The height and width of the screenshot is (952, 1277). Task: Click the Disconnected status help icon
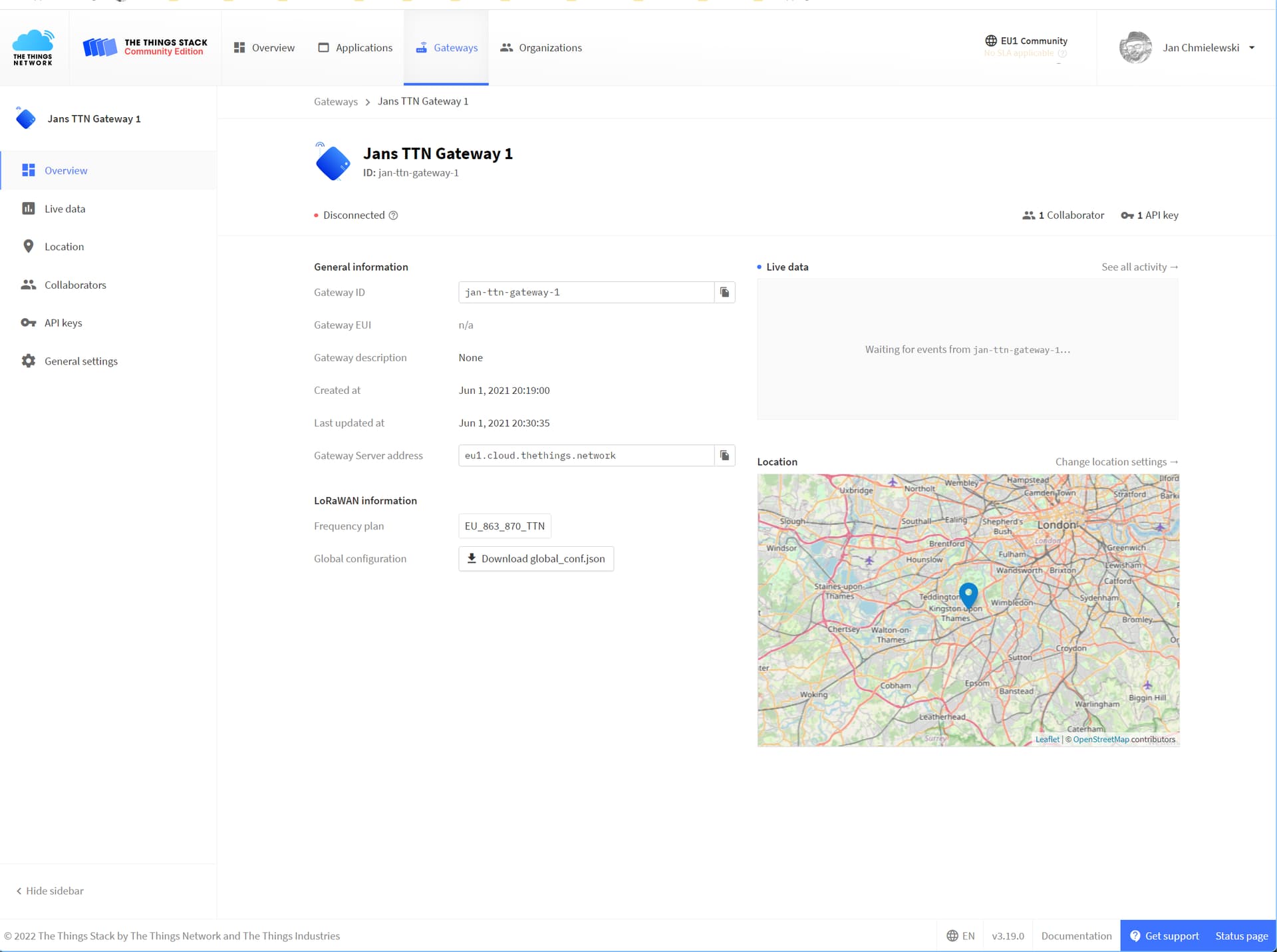click(393, 215)
